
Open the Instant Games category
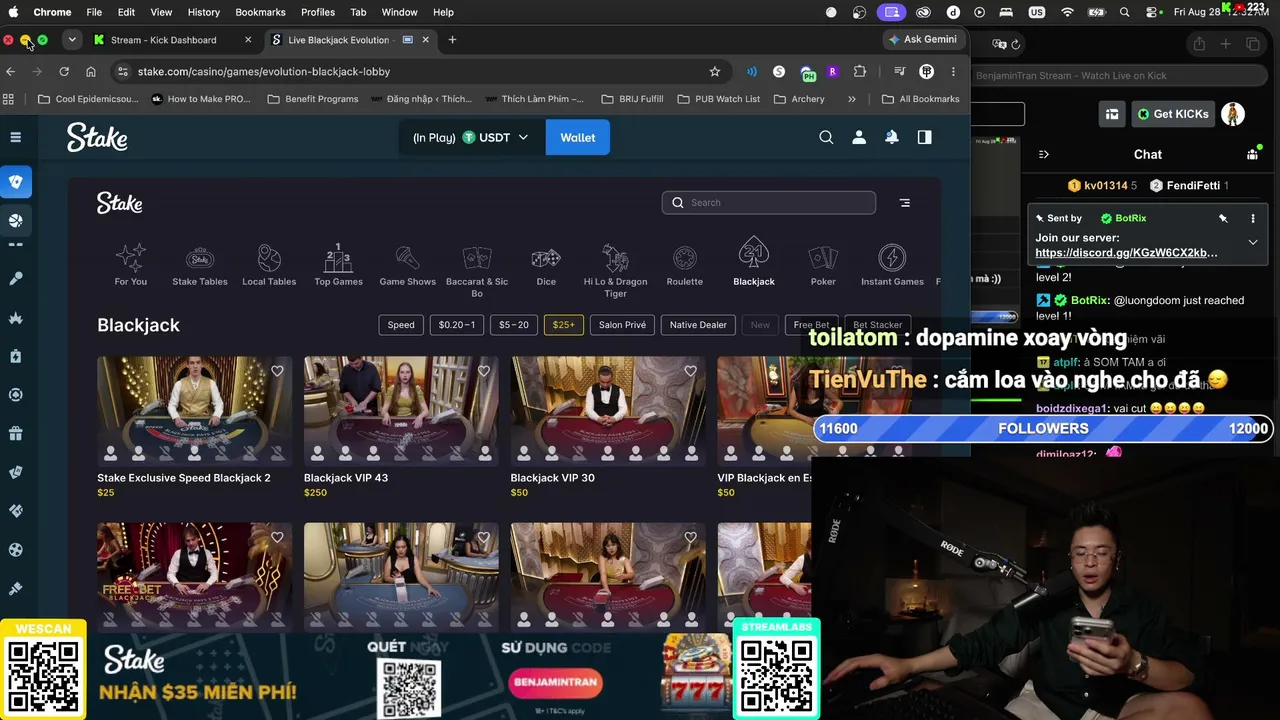pyautogui.click(x=892, y=266)
